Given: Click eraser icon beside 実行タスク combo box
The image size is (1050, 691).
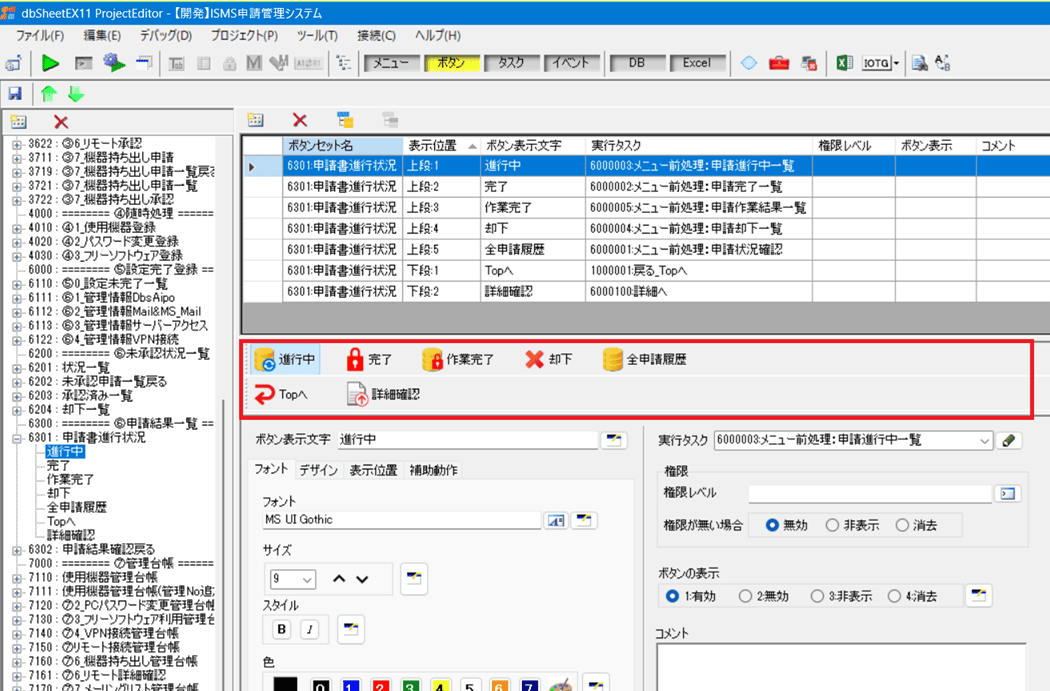Looking at the screenshot, I should [1010, 440].
